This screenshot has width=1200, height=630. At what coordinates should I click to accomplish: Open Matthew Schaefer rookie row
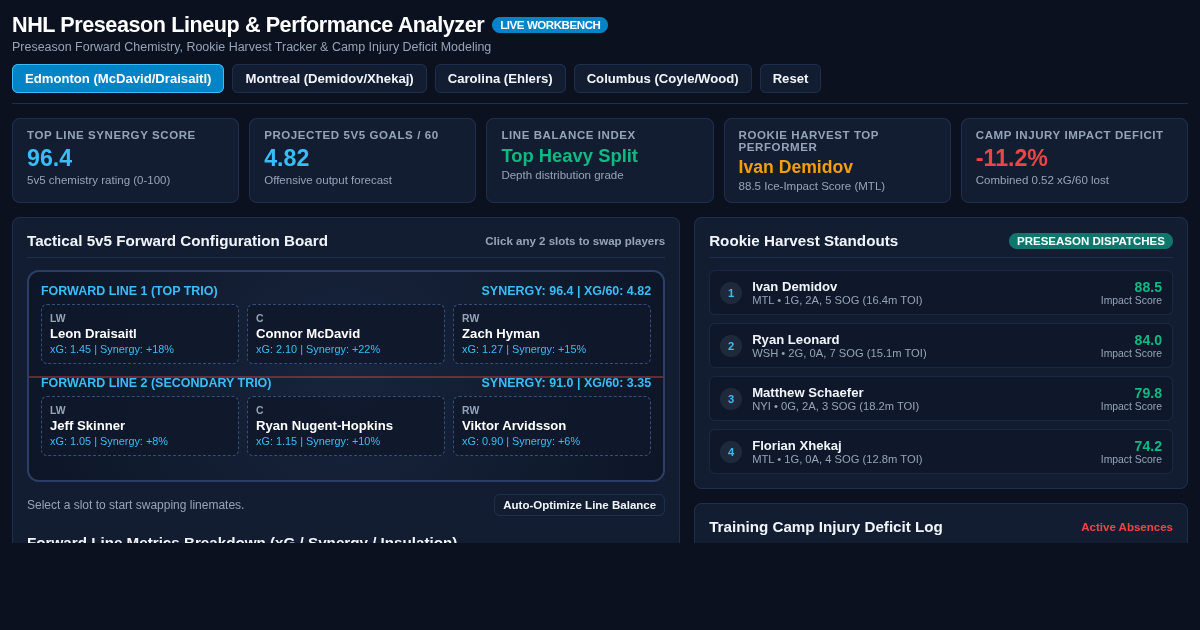click(x=941, y=399)
